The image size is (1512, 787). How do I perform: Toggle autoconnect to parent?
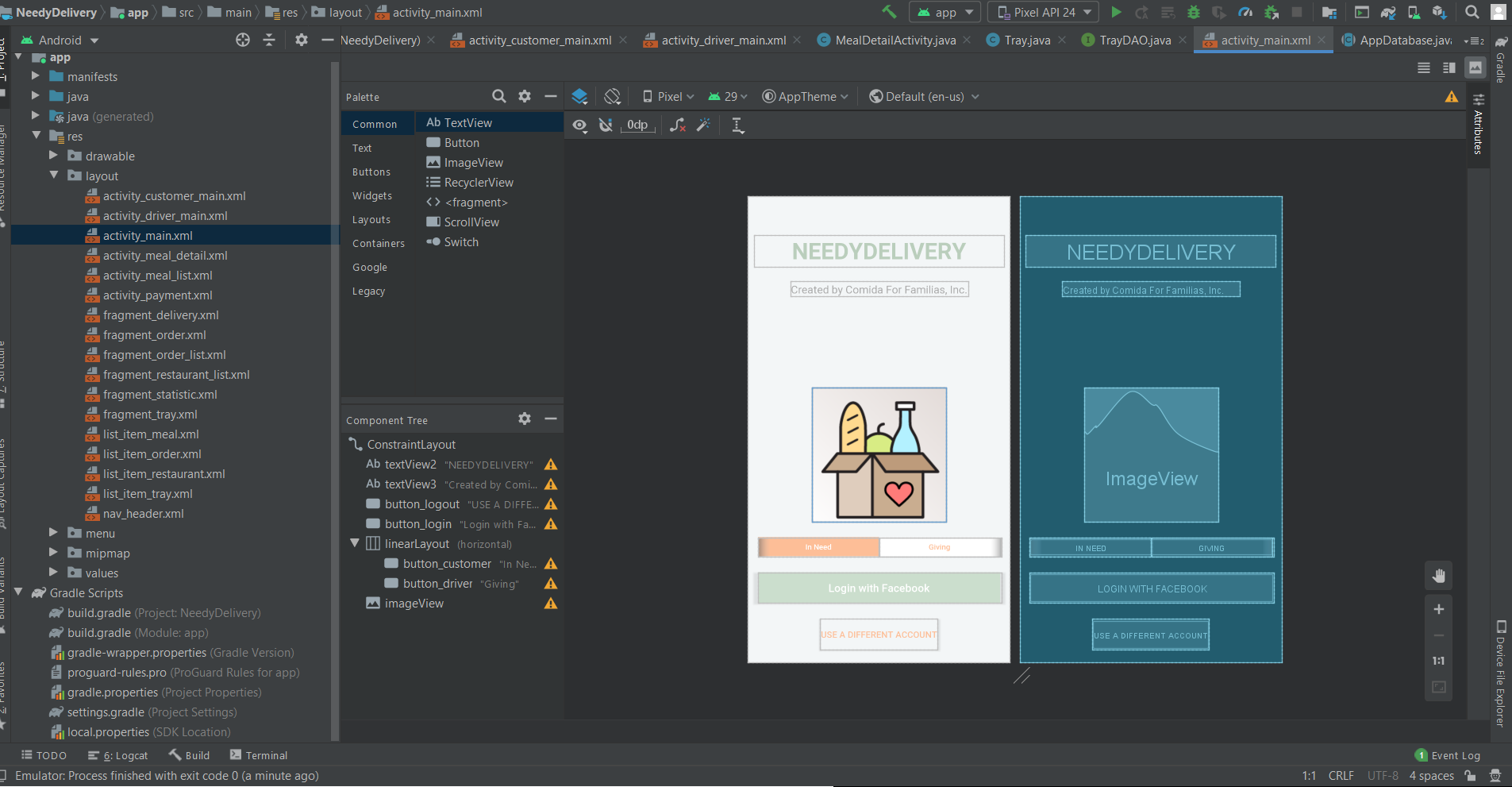pyautogui.click(x=606, y=125)
